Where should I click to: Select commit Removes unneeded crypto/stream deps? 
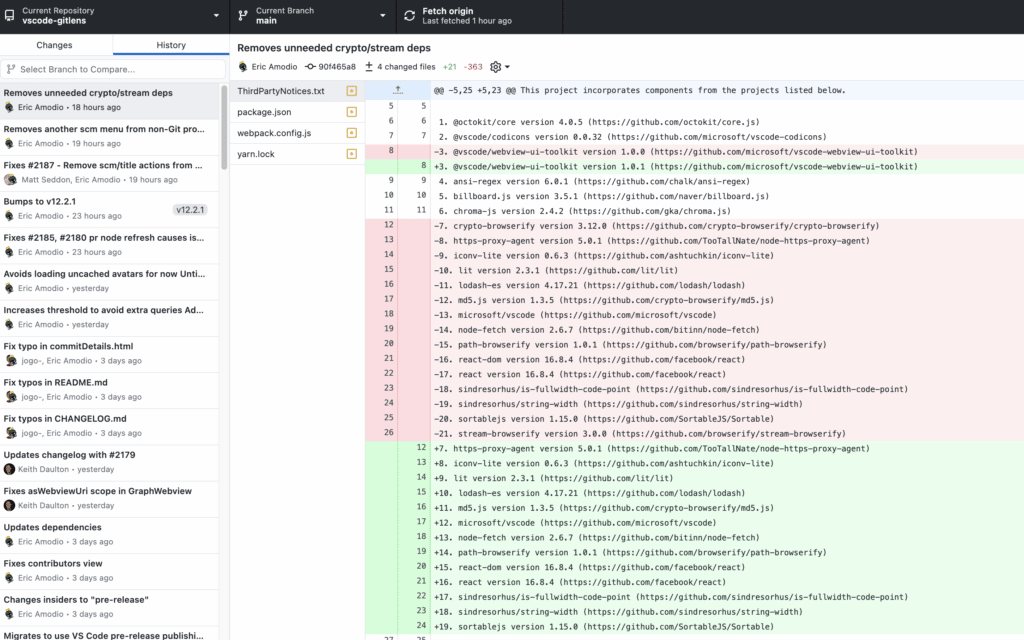click(x=109, y=100)
